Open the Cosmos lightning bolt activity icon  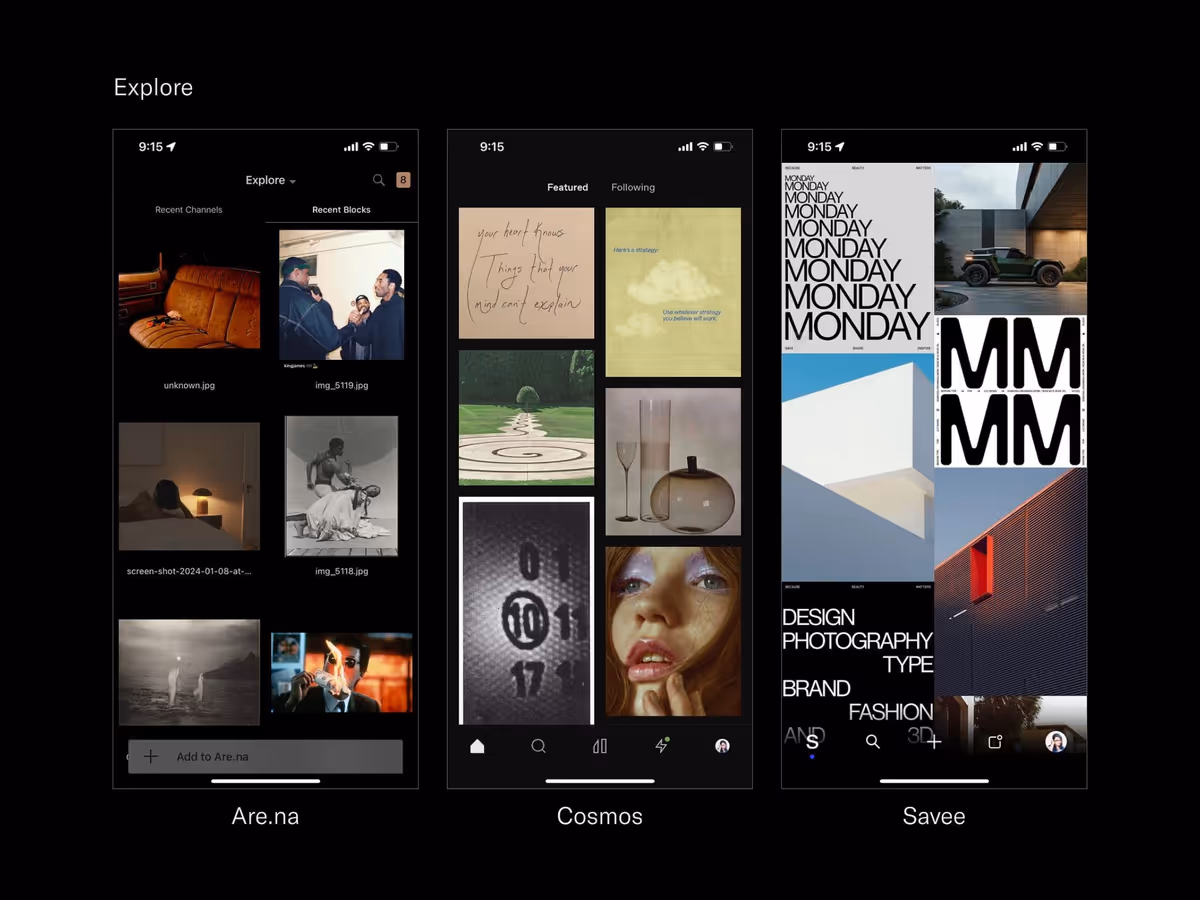[x=661, y=746]
